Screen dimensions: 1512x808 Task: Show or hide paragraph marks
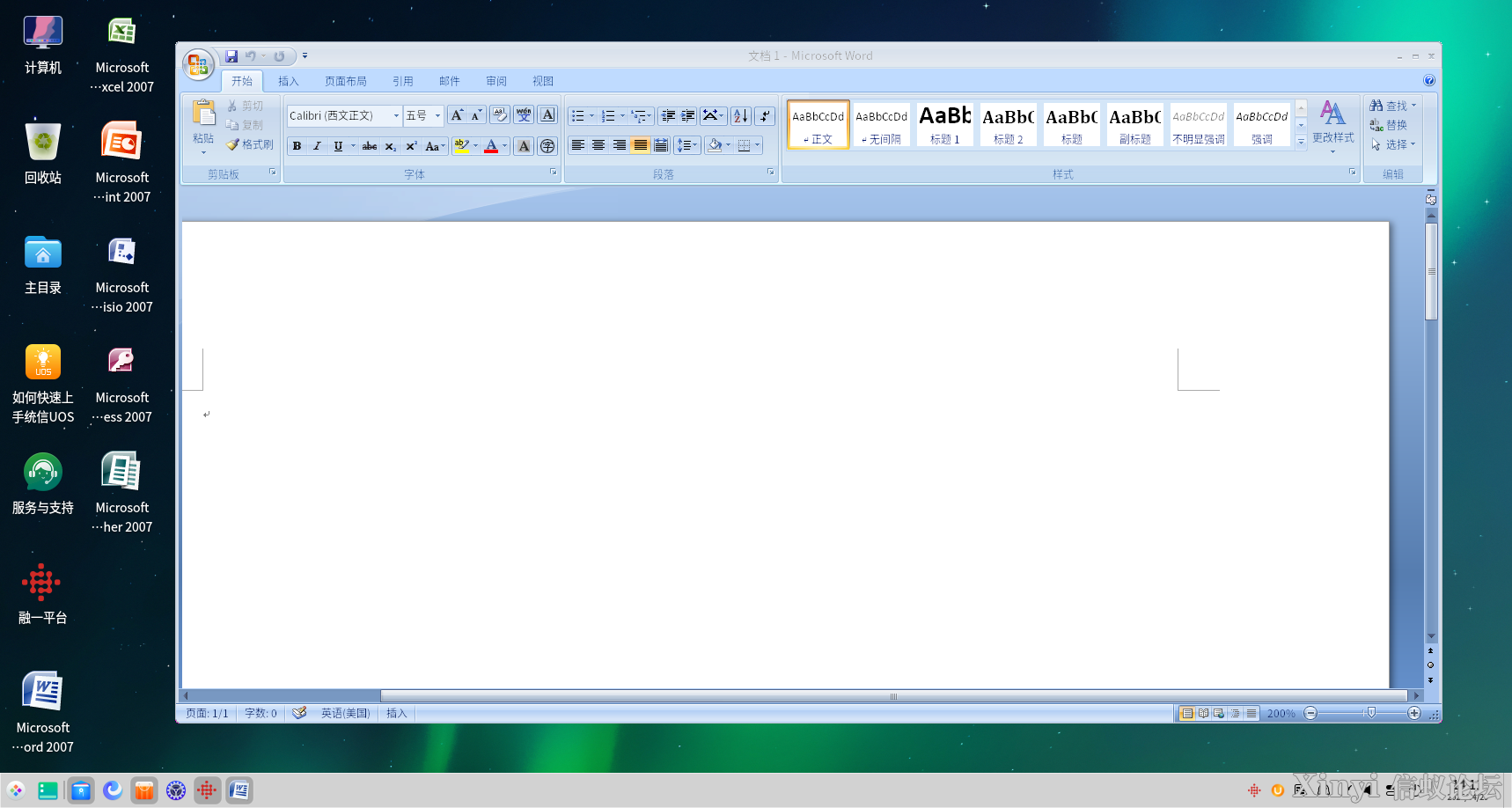[x=765, y=115]
